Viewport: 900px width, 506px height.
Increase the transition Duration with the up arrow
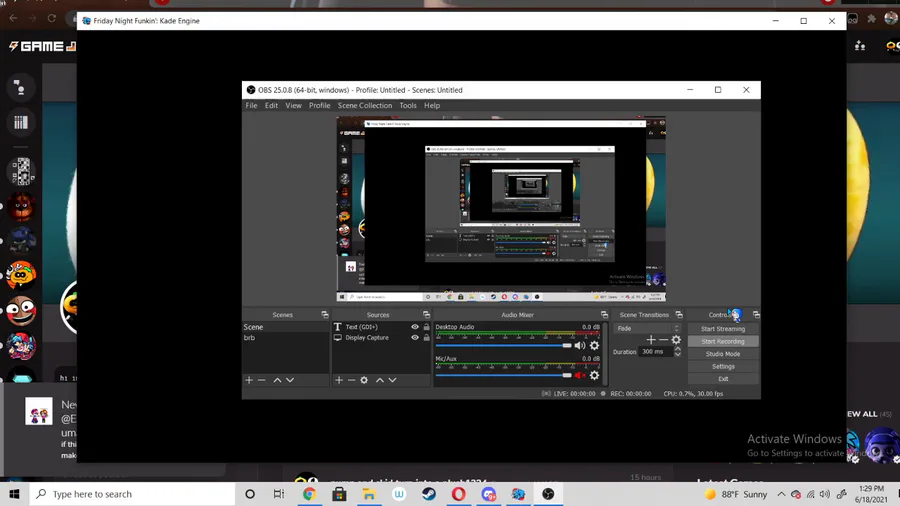tap(677, 349)
